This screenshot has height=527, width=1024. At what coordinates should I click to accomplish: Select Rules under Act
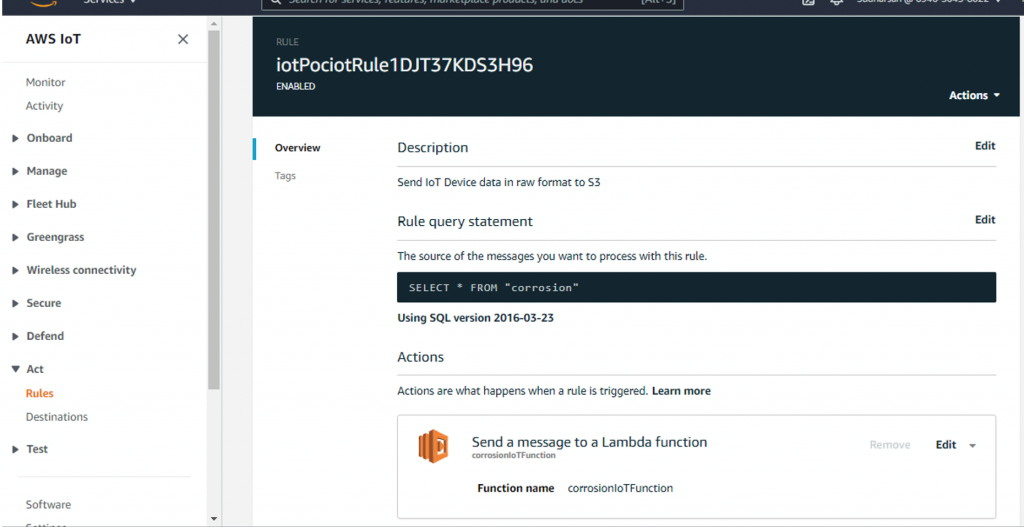coord(39,393)
